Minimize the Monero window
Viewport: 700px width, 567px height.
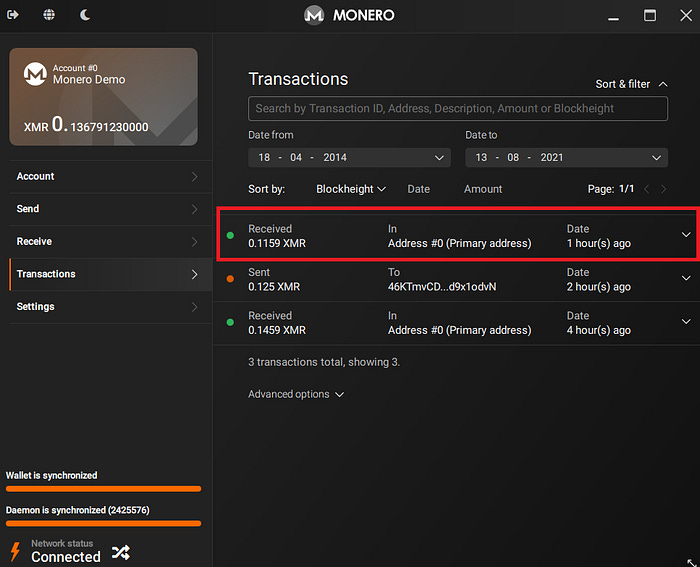613,19
